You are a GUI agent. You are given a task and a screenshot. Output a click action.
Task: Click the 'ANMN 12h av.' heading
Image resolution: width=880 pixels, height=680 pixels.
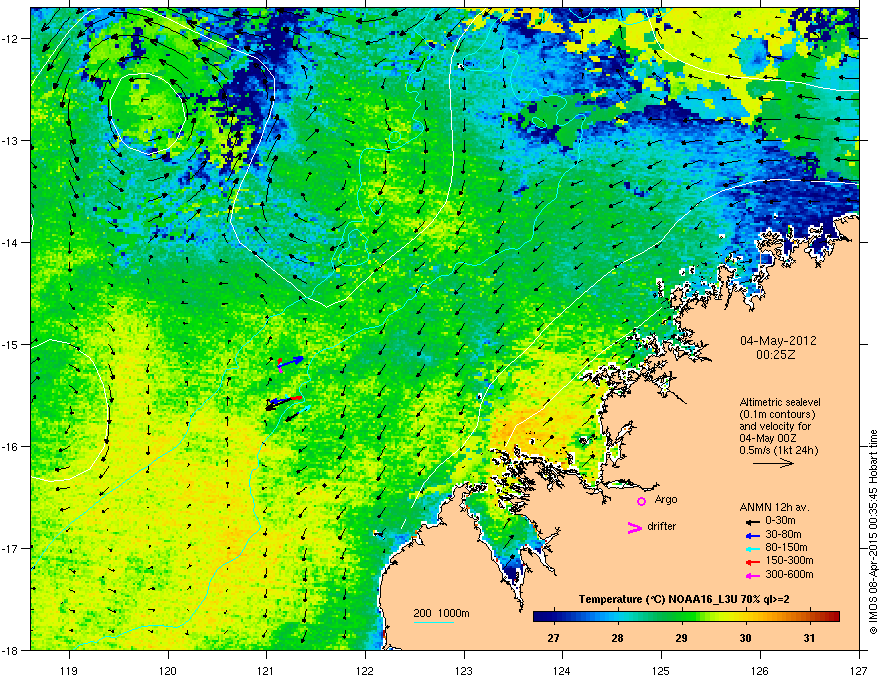tap(774, 507)
